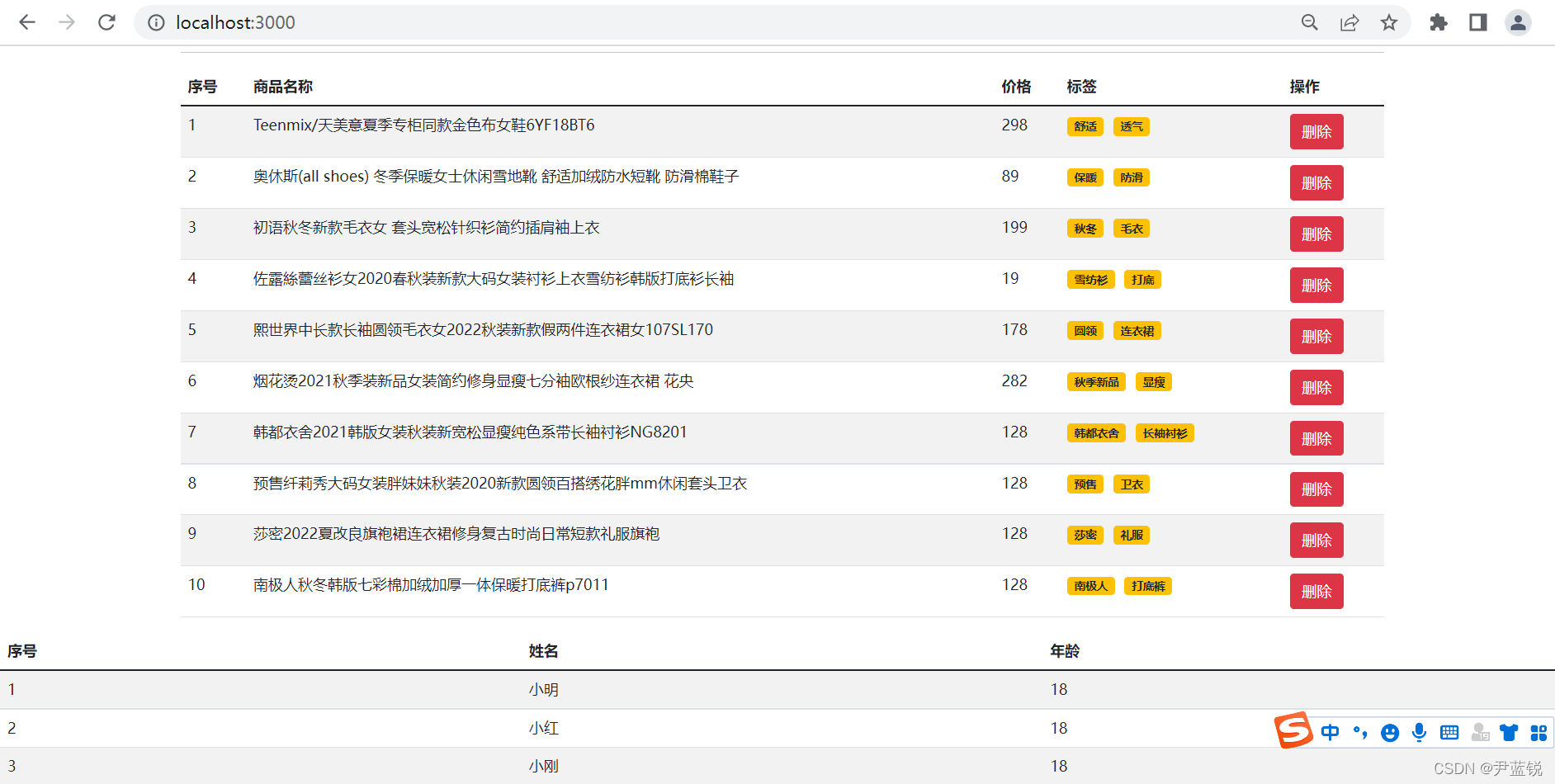The width and height of the screenshot is (1555, 784).
Task: Delete the 南极人 leggings row
Action: click(x=1316, y=592)
